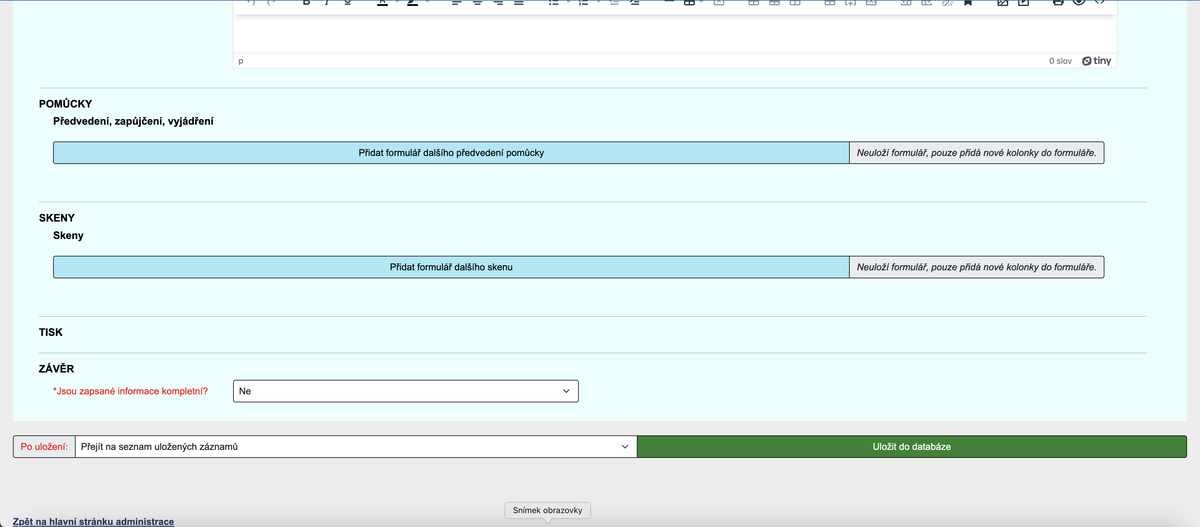Click the 'p' element path in status bar

pyautogui.click(x=241, y=61)
